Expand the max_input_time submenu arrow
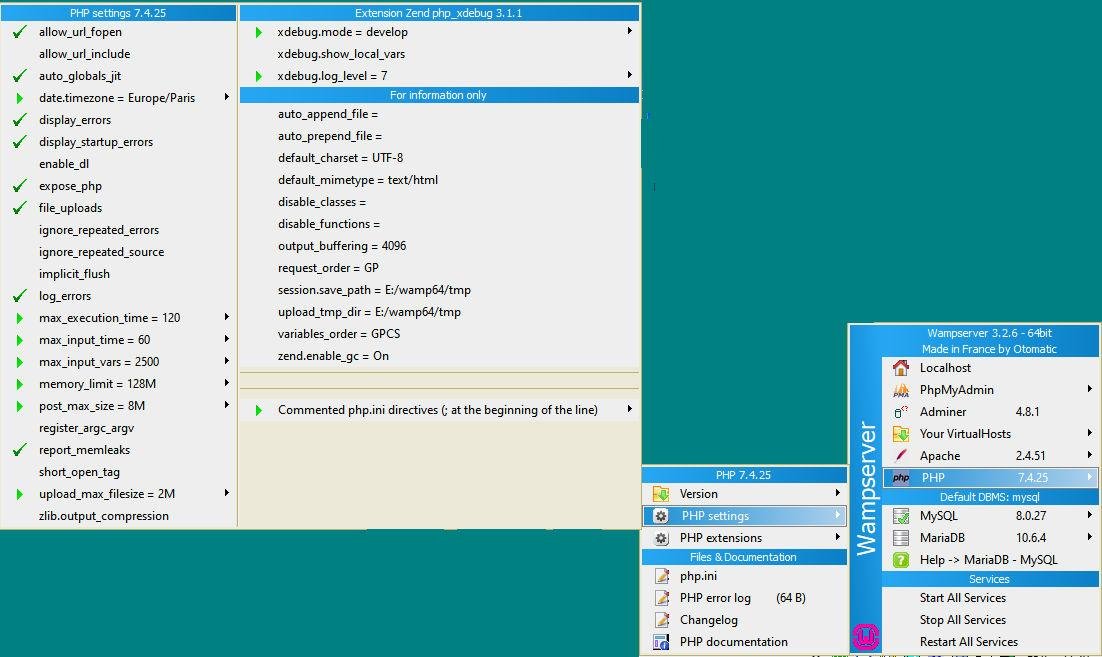 click(226, 339)
